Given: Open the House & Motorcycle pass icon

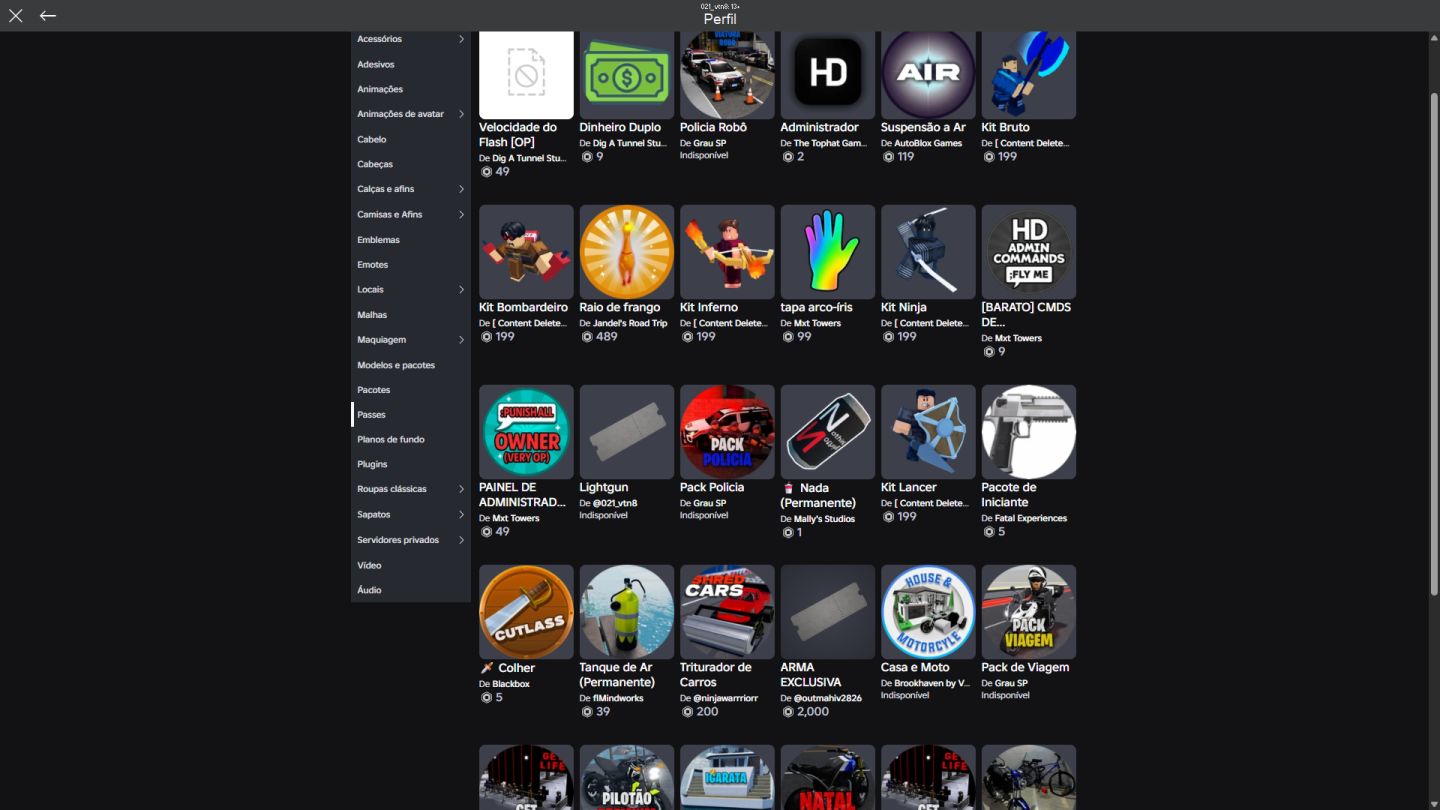Looking at the screenshot, I should point(928,612).
